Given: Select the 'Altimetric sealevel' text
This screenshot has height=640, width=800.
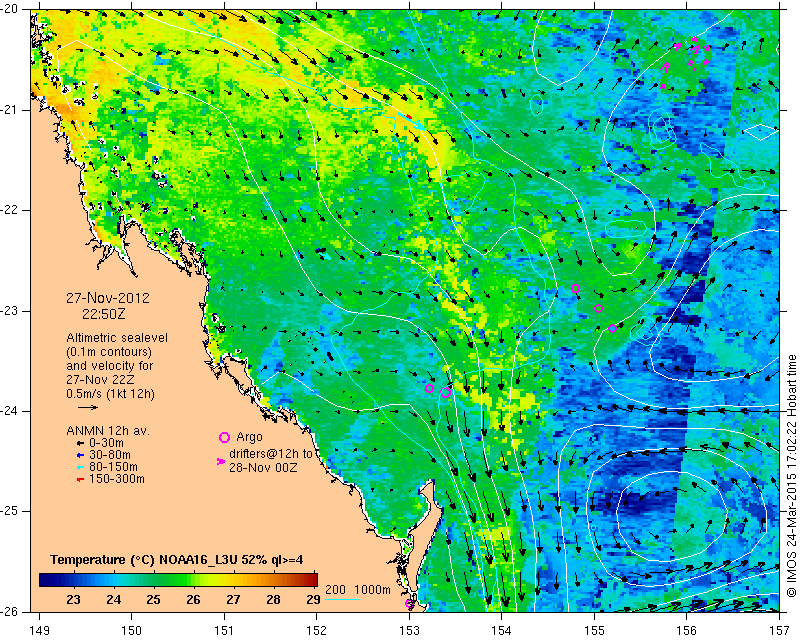Looking at the screenshot, I should 117,338.
